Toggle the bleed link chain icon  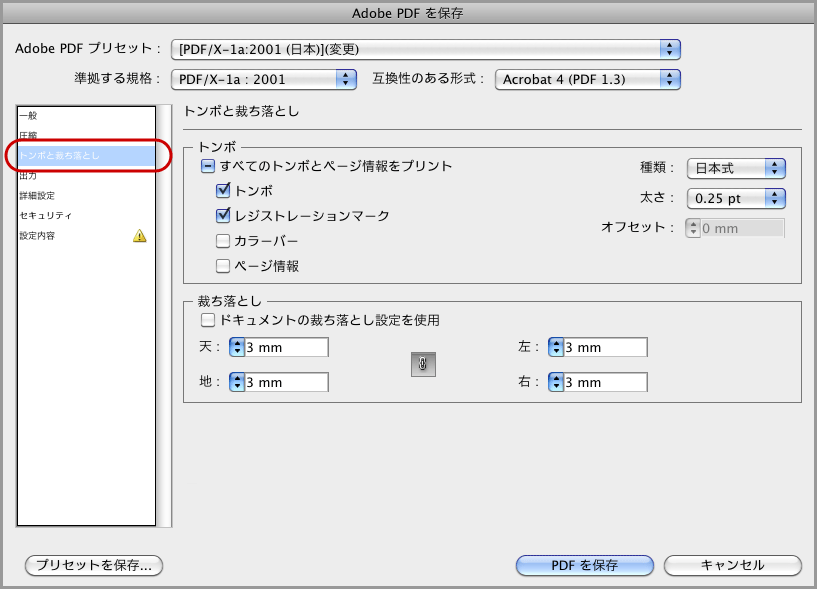pyautogui.click(x=423, y=364)
